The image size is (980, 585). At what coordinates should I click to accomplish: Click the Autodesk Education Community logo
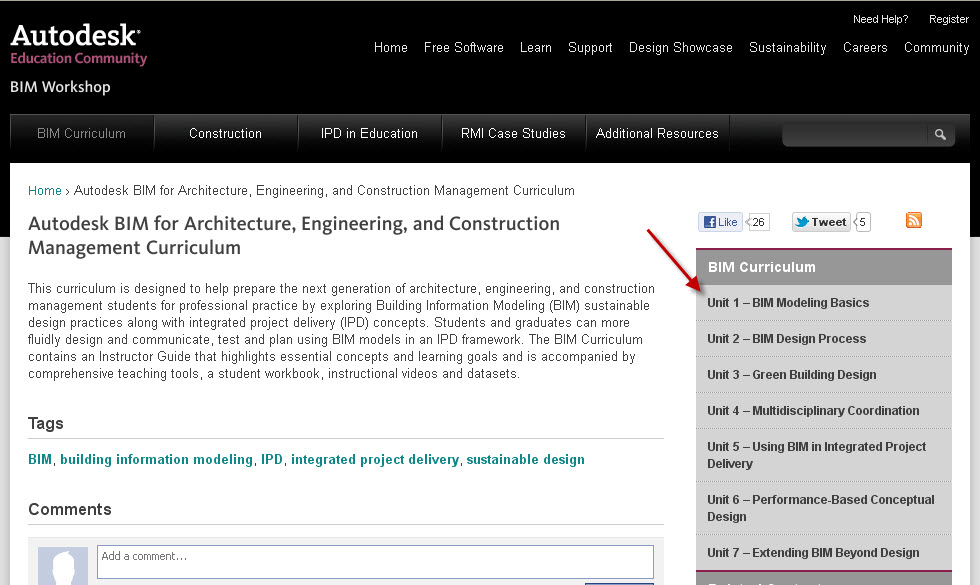pos(79,44)
